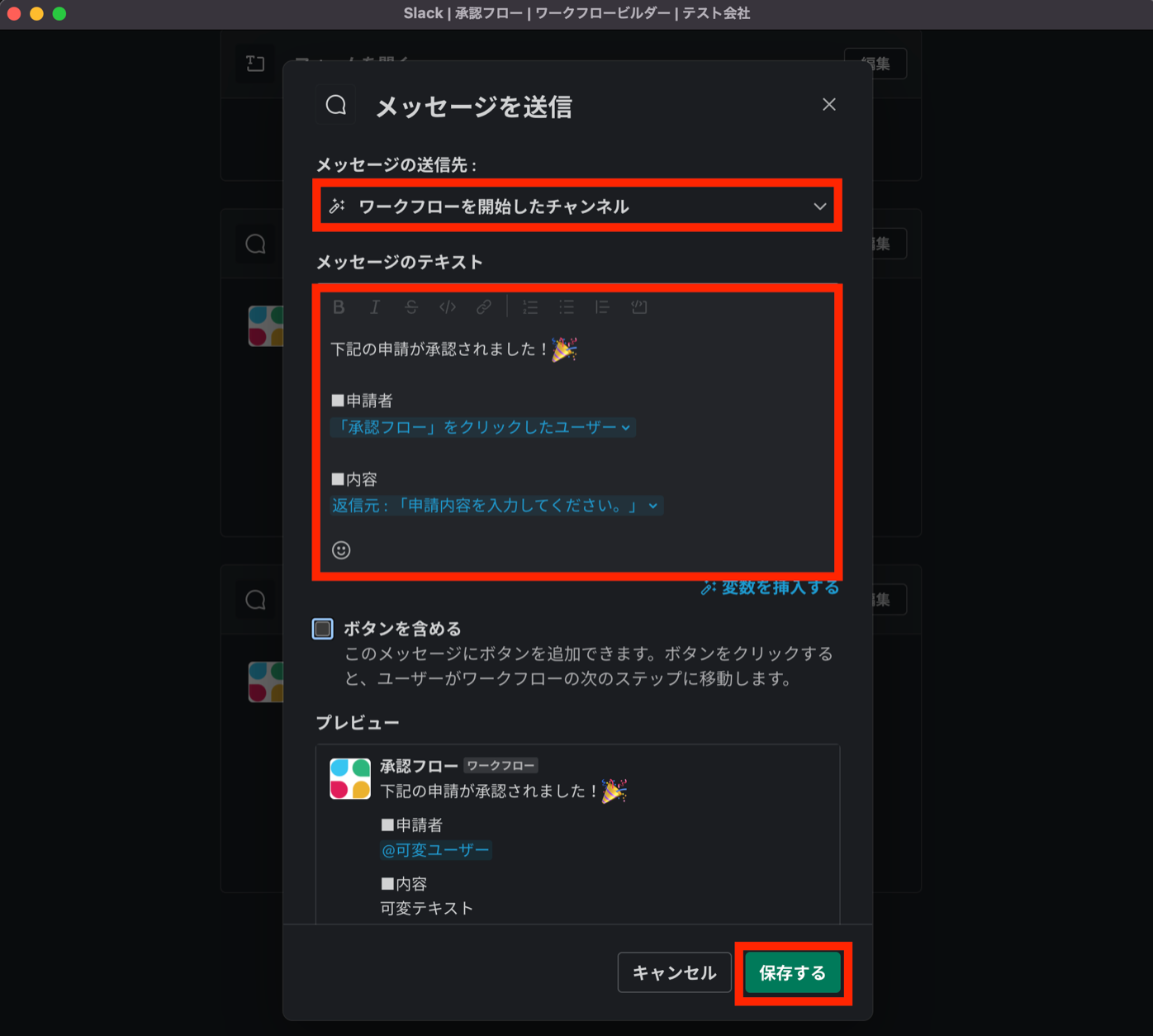Click the speech bubble icon in dialog header
The image size is (1153, 1036).
pyautogui.click(x=336, y=105)
